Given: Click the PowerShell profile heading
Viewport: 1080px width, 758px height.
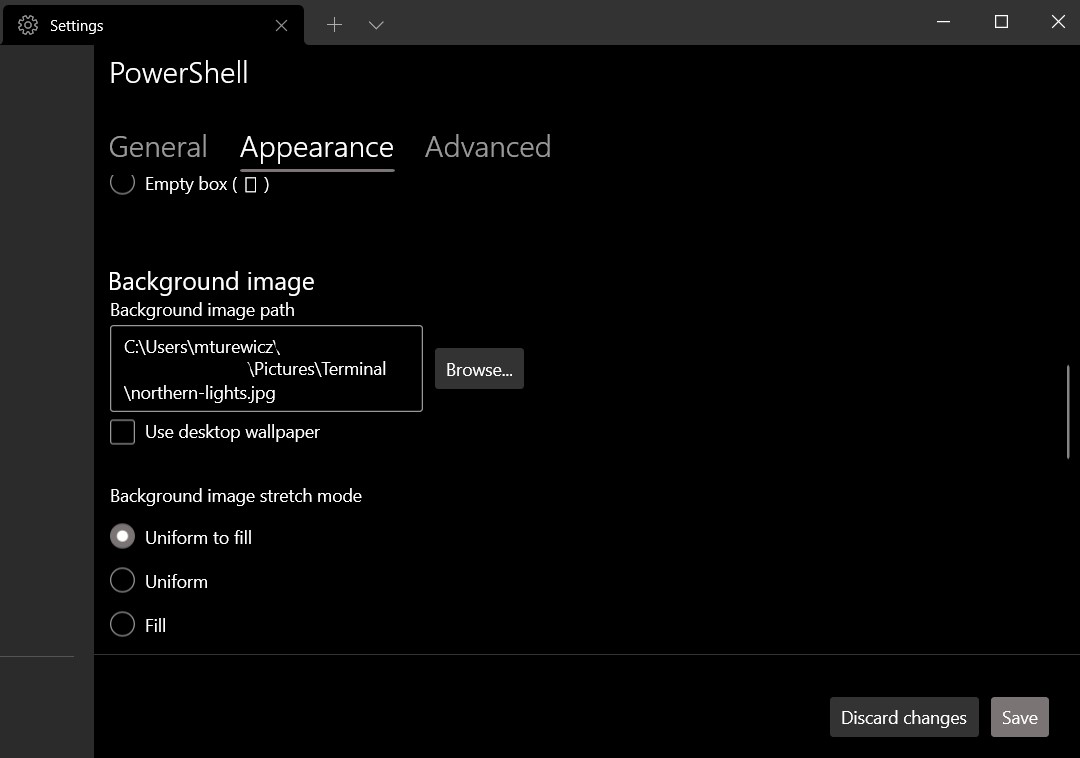Looking at the screenshot, I should [178, 73].
